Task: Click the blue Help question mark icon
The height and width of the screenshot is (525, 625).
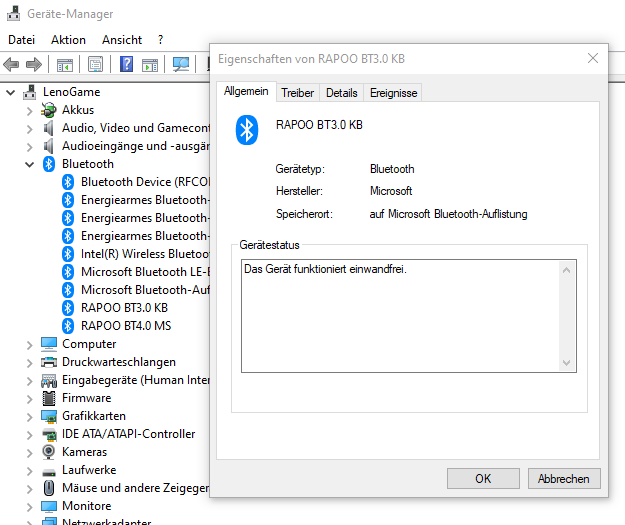Action: point(126,64)
